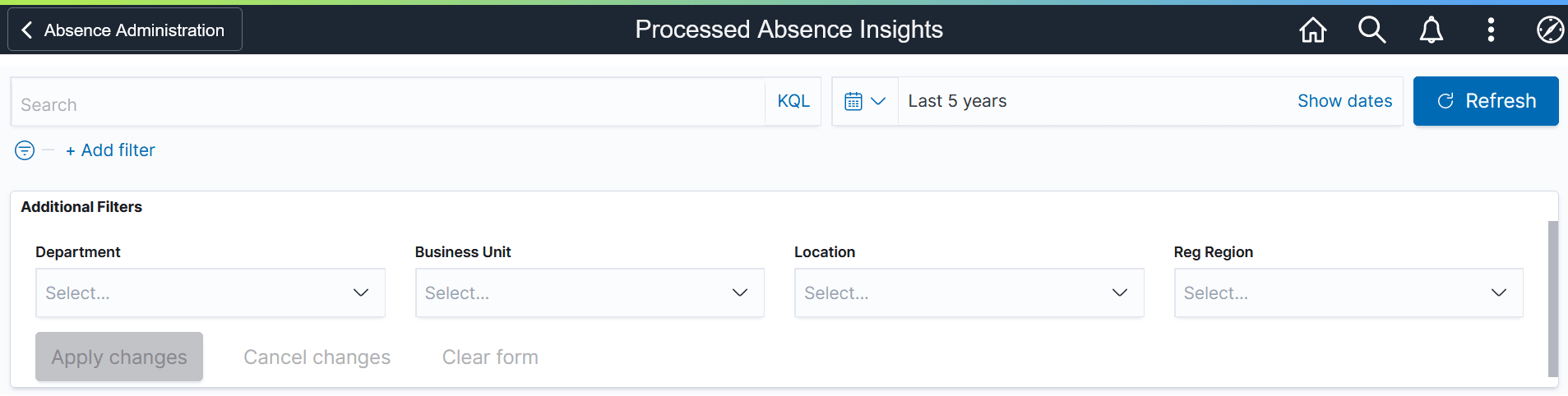The image size is (1568, 396).
Task: Click the Show dates link
Action: pos(1344,101)
